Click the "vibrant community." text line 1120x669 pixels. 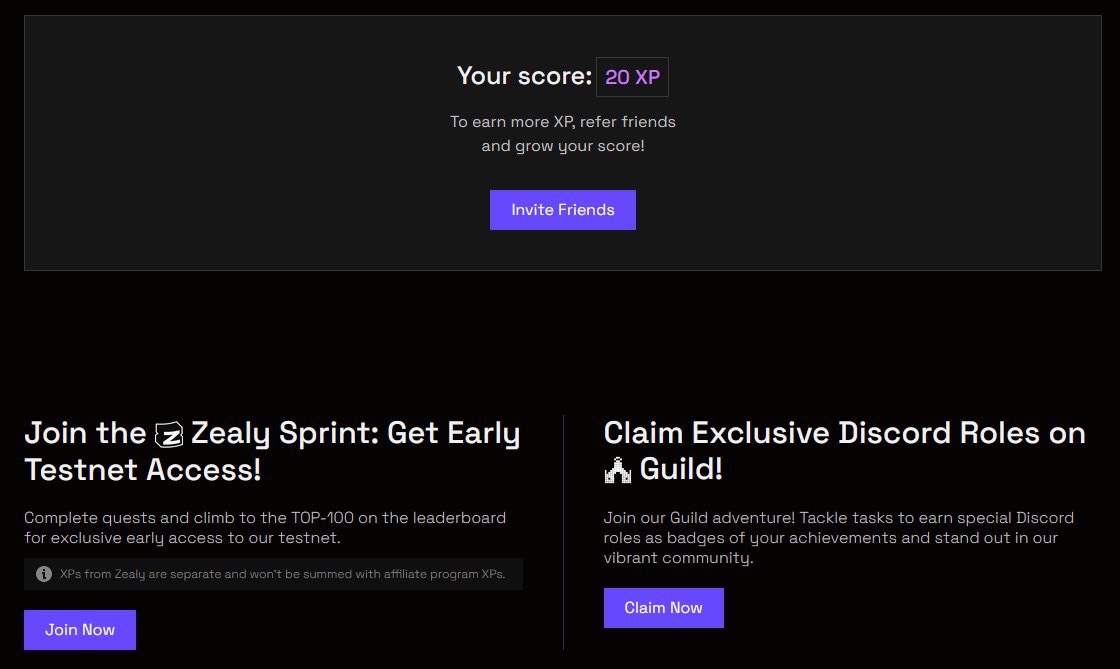click(x=678, y=558)
